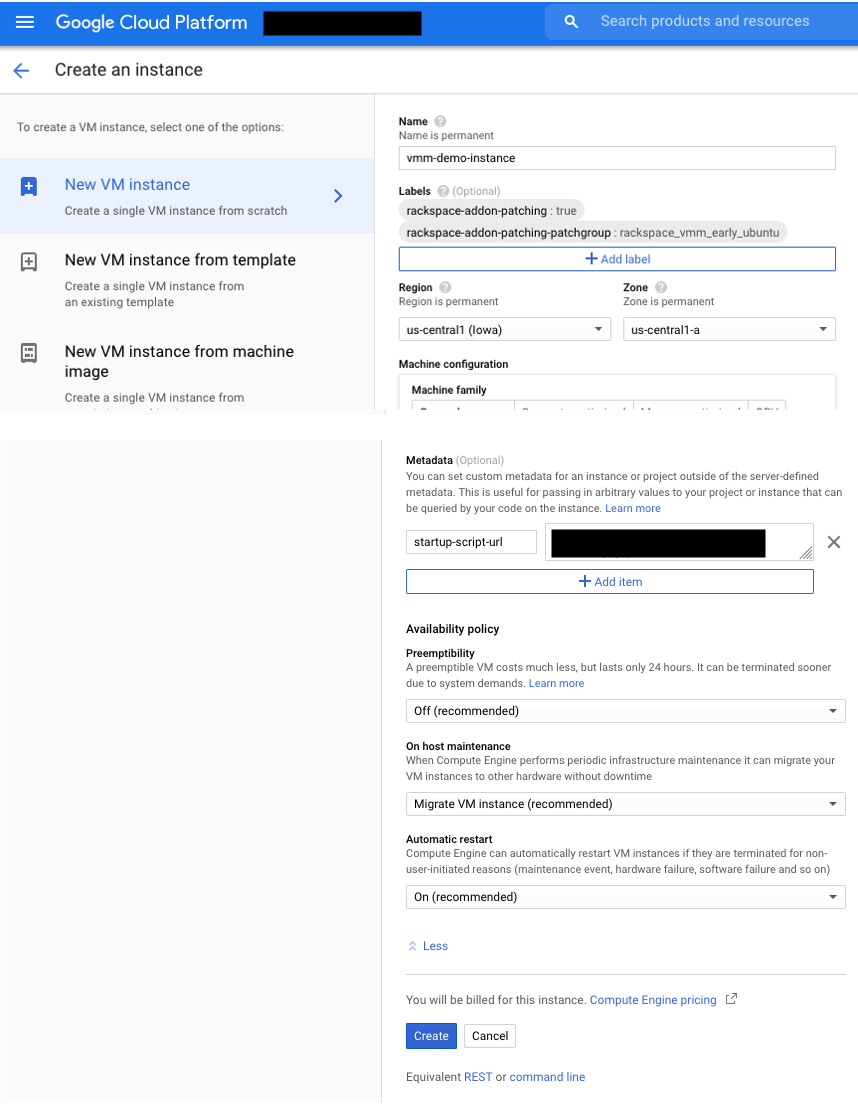Open the Automatic restart dropdown
The image size is (858, 1104).
coord(625,896)
